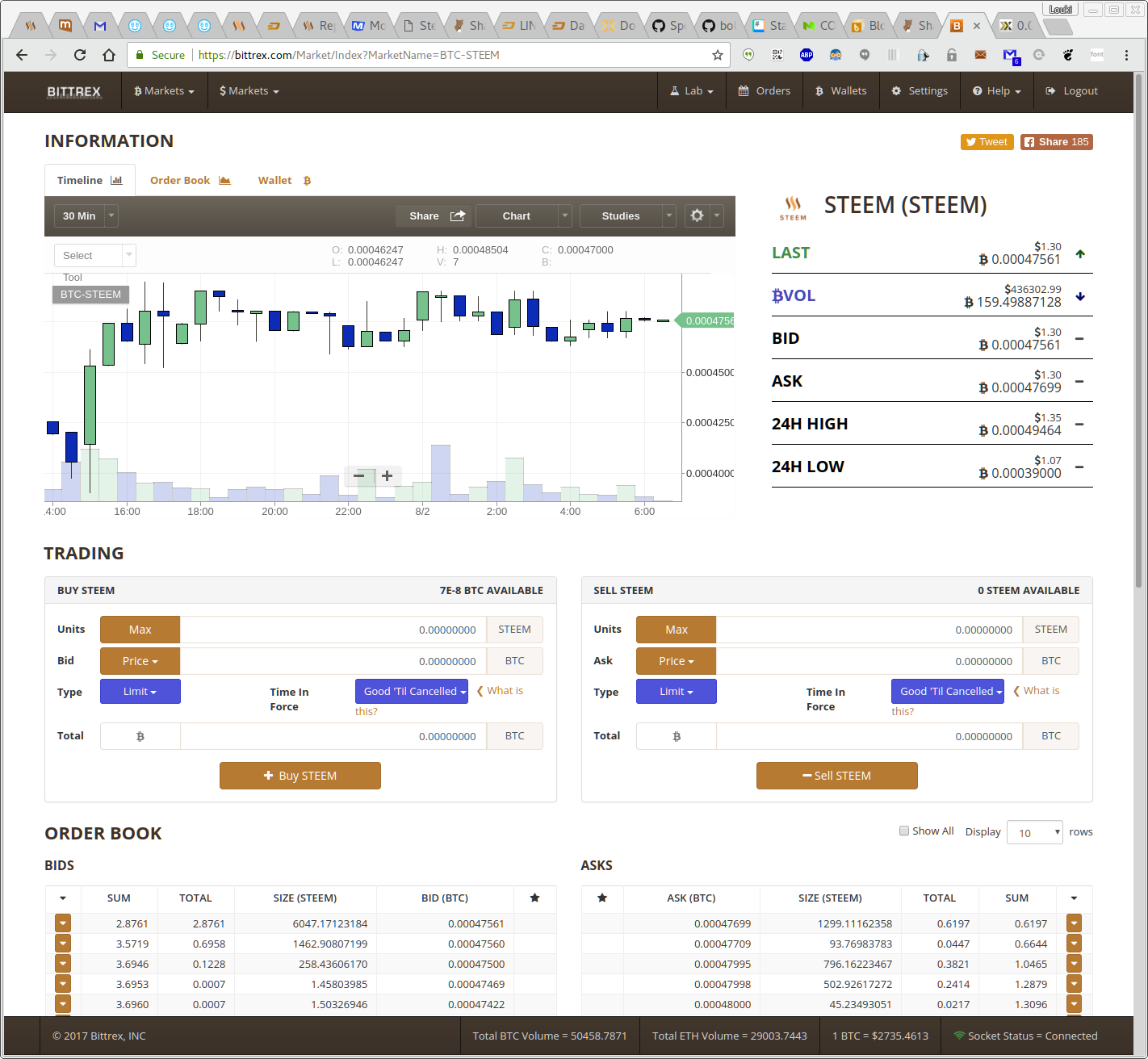Open the Settings page

tap(920, 91)
